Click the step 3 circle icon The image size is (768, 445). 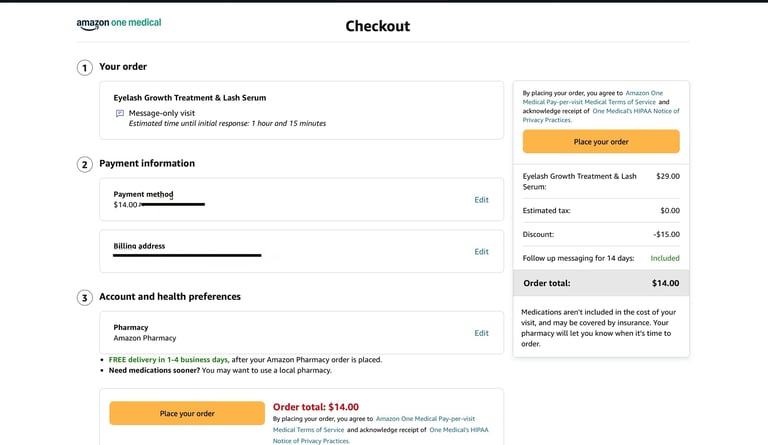pos(85,297)
